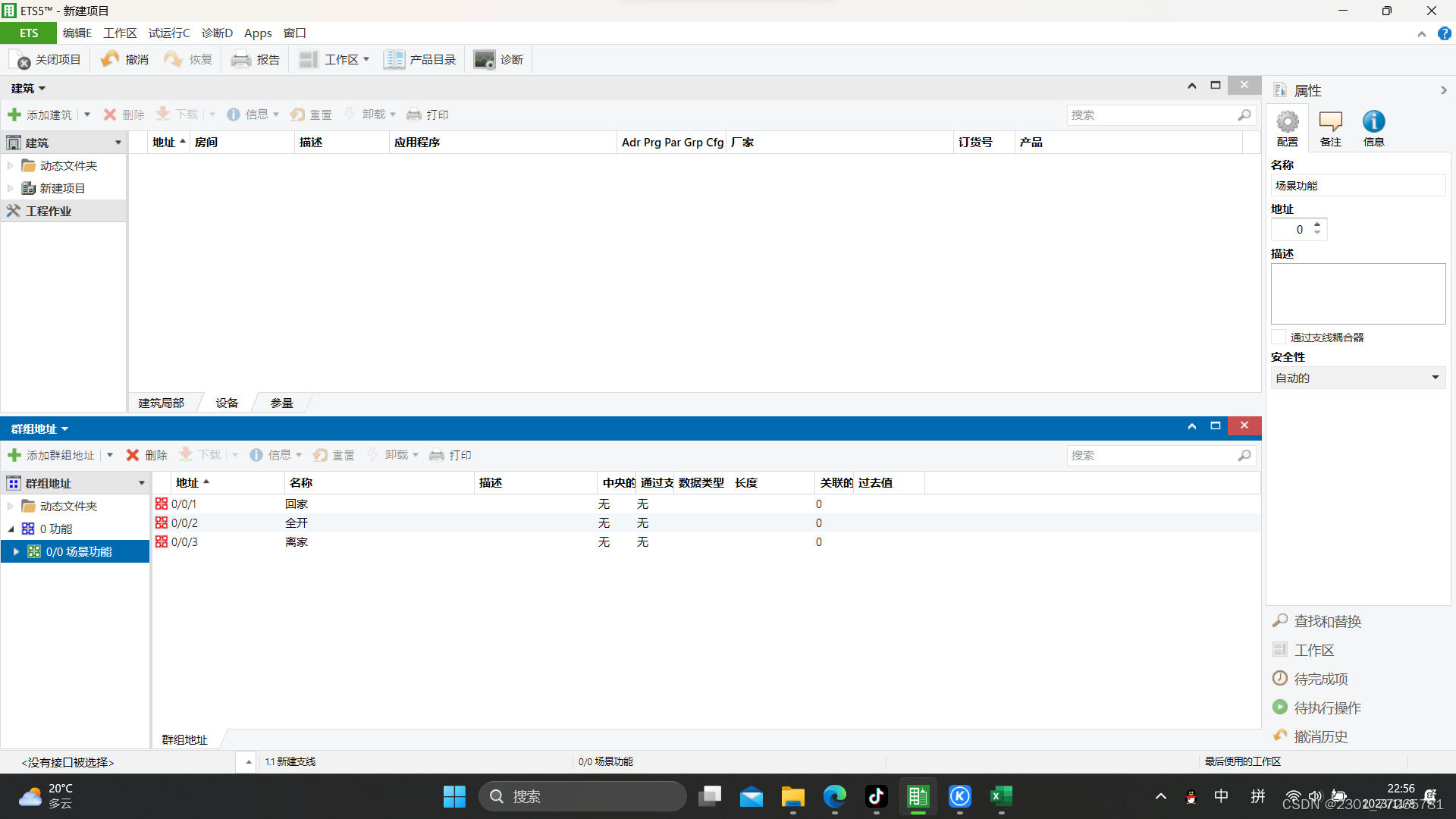
Task: Click the Reports (报告) printer icon
Action: pos(241,60)
